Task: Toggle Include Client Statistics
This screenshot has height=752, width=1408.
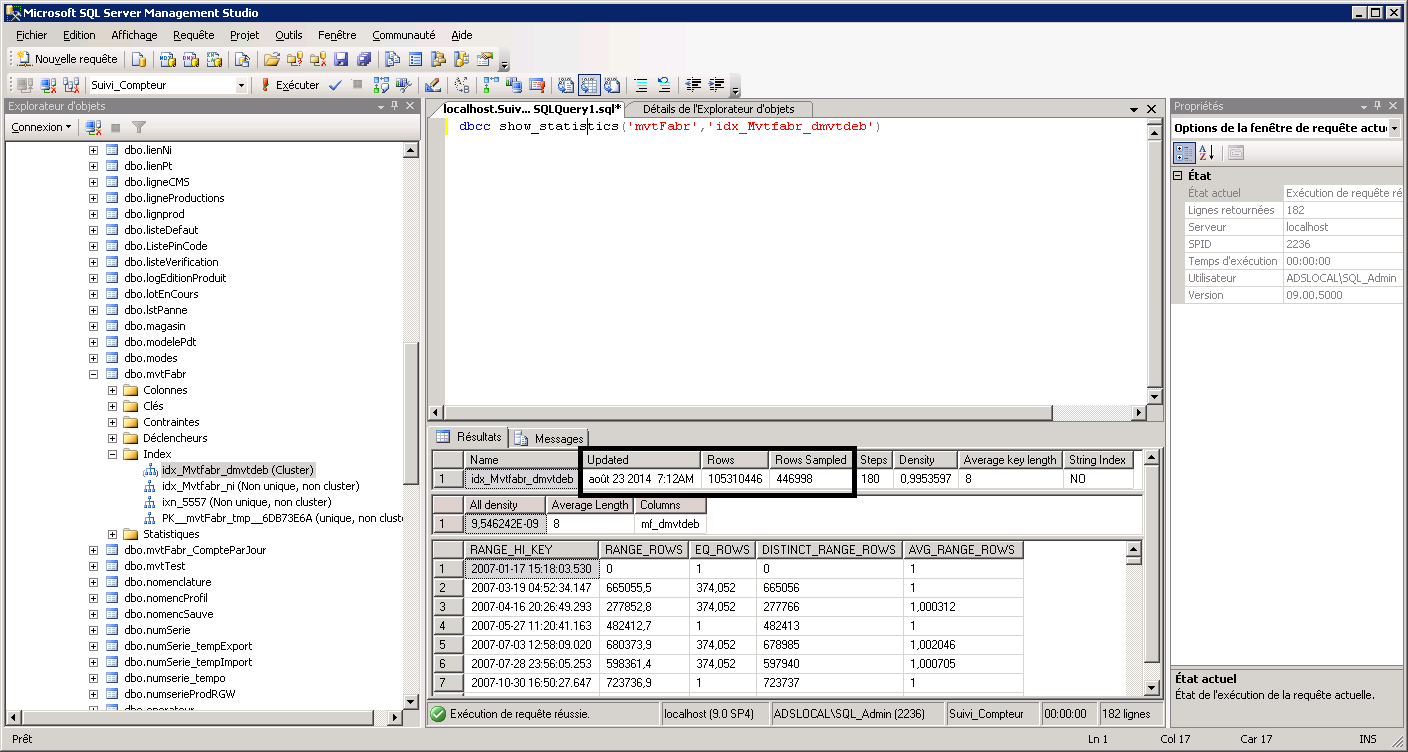Action: [514, 85]
